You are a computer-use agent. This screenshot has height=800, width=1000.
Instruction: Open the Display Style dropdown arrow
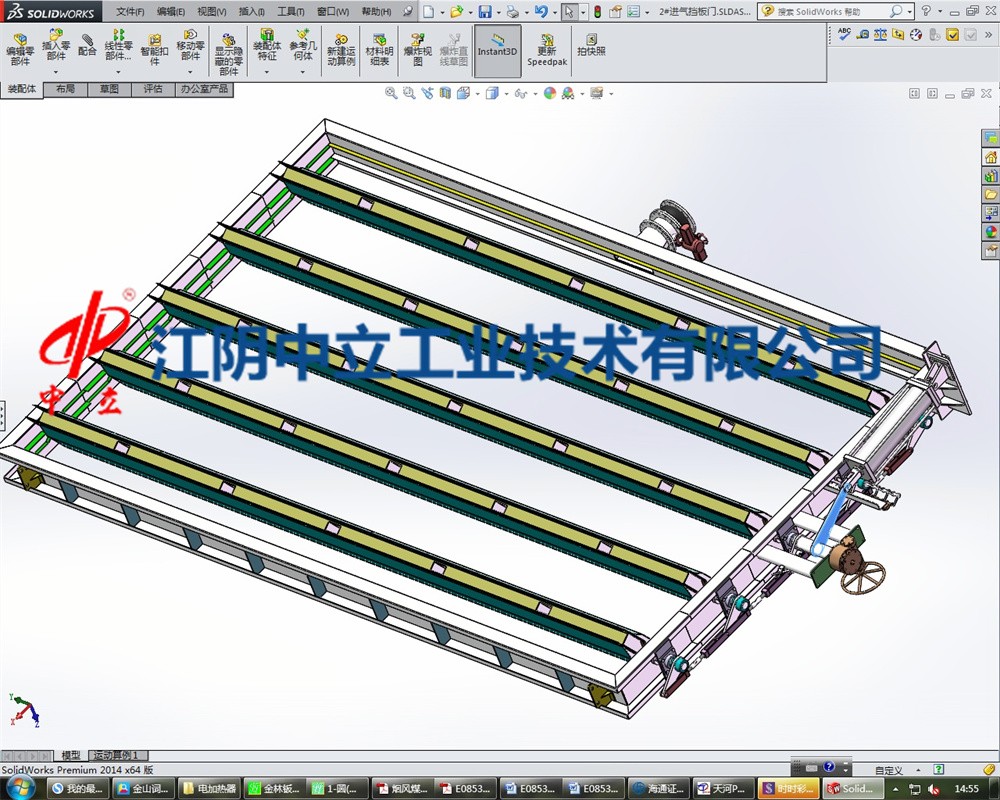pyautogui.click(x=506, y=94)
